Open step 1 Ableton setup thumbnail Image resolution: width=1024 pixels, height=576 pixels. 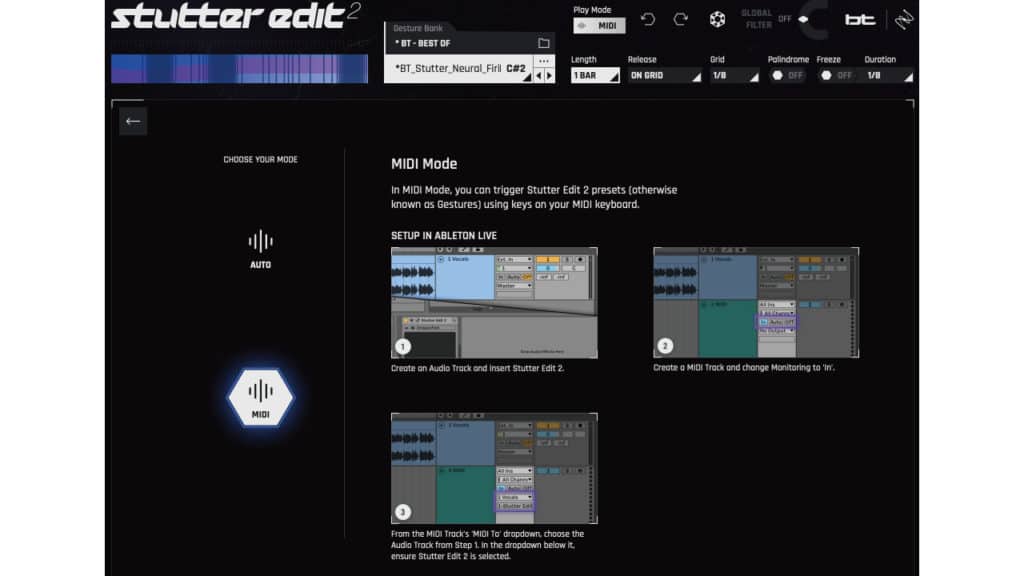pyautogui.click(x=494, y=302)
